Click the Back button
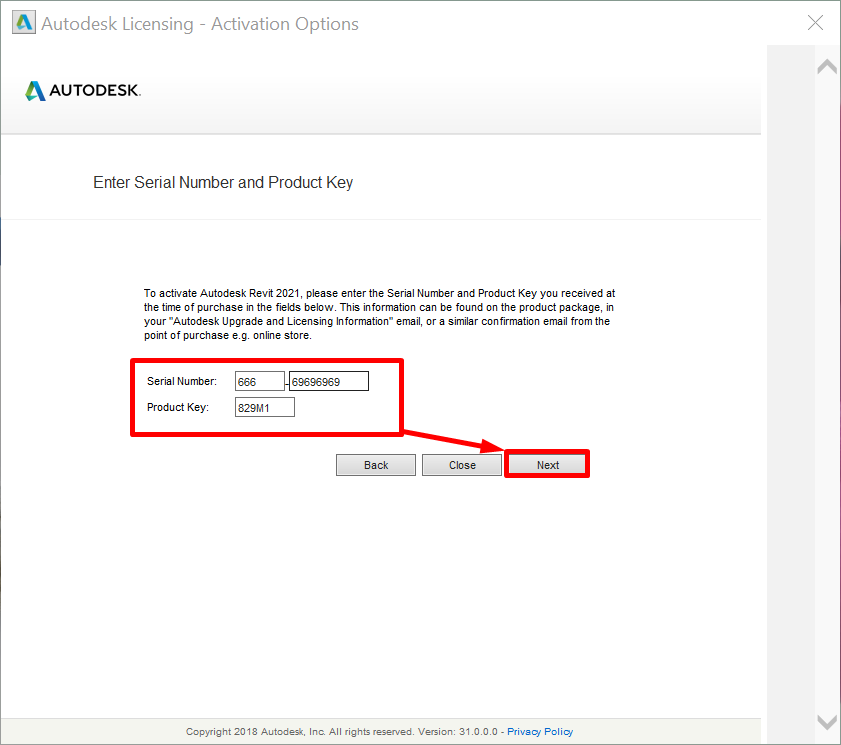 click(x=375, y=465)
